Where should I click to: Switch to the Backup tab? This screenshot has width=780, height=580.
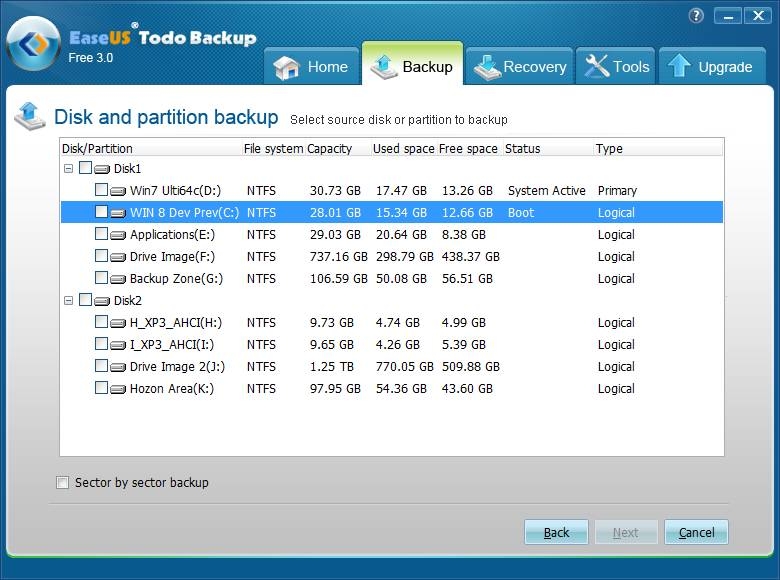pyautogui.click(x=412, y=64)
